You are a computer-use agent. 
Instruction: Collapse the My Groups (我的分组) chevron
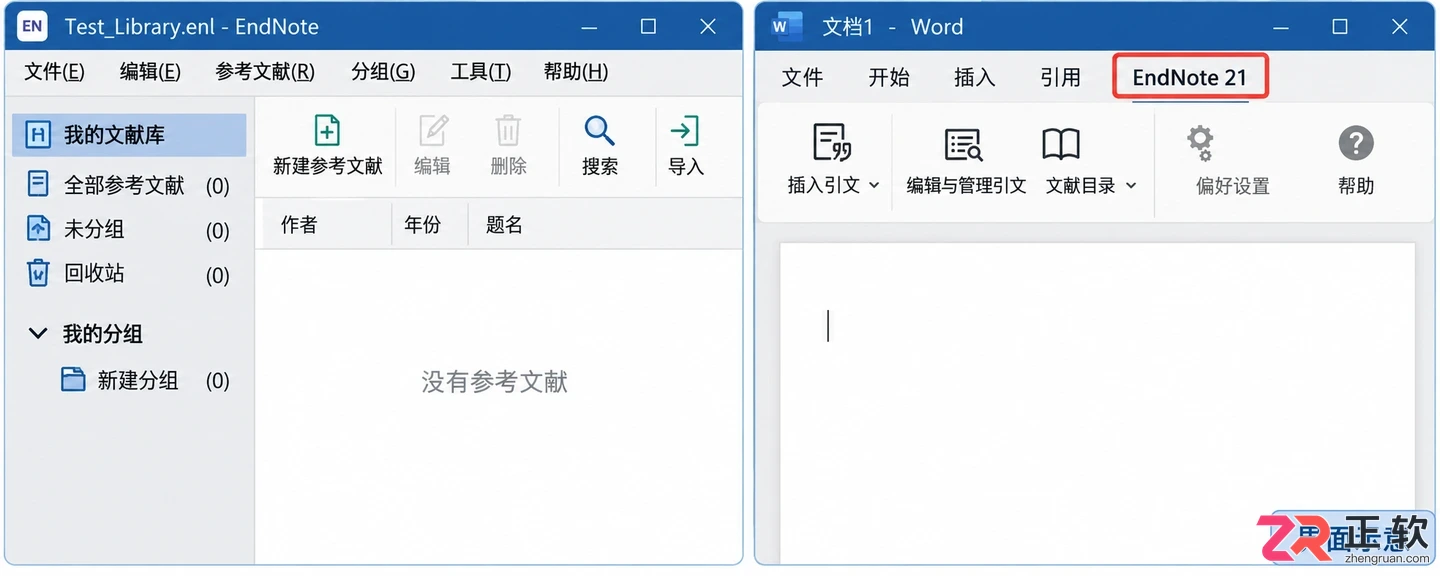pos(38,333)
